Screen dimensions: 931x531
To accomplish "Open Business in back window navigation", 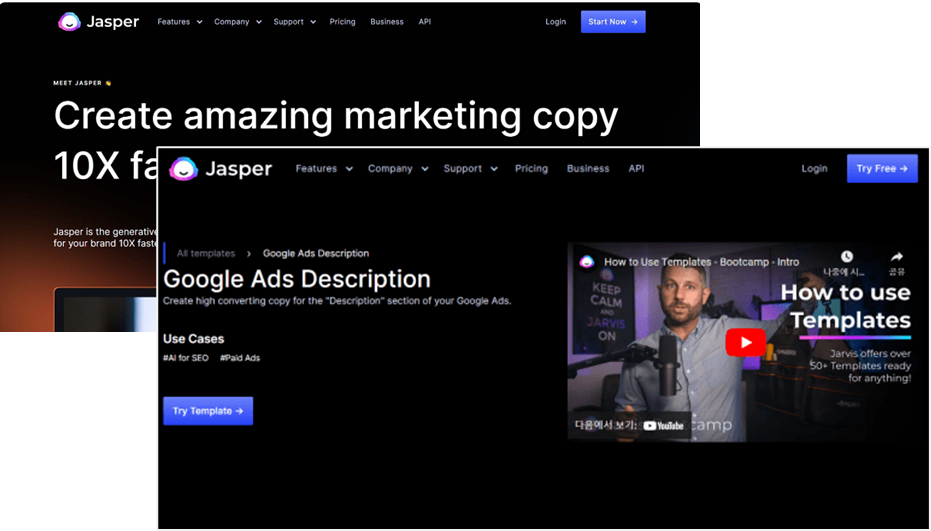I will (x=387, y=22).
